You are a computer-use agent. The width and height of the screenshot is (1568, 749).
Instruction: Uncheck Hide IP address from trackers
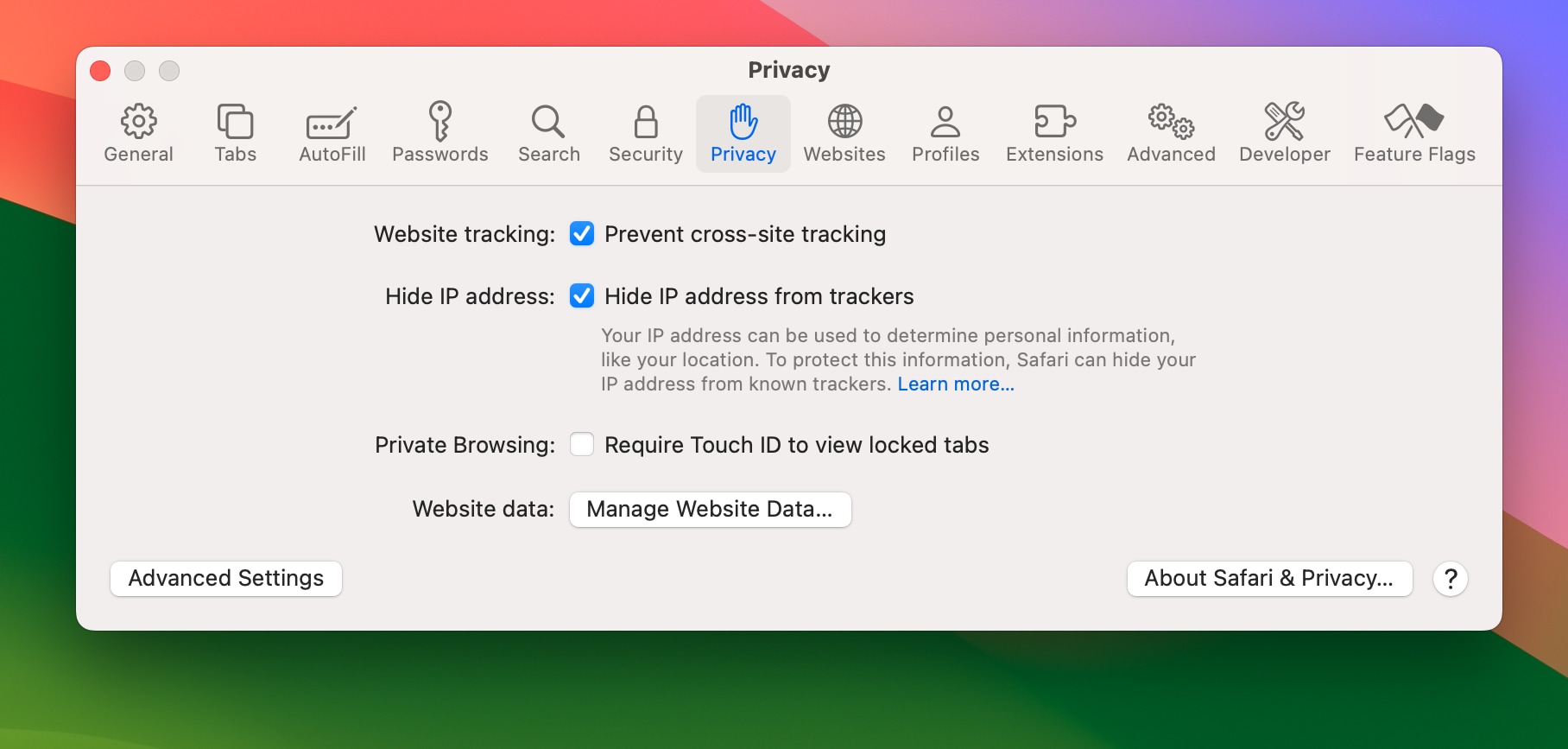point(582,296)
